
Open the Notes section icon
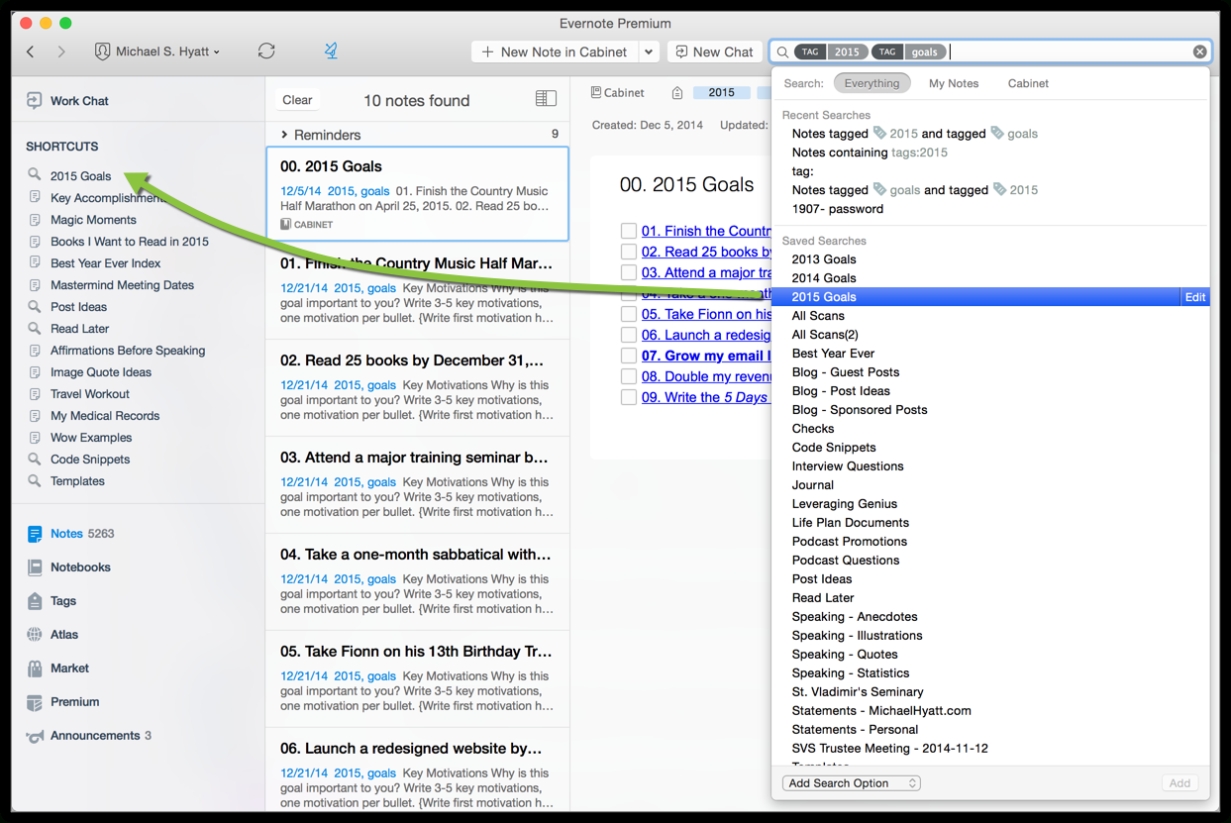click(35, 534)
